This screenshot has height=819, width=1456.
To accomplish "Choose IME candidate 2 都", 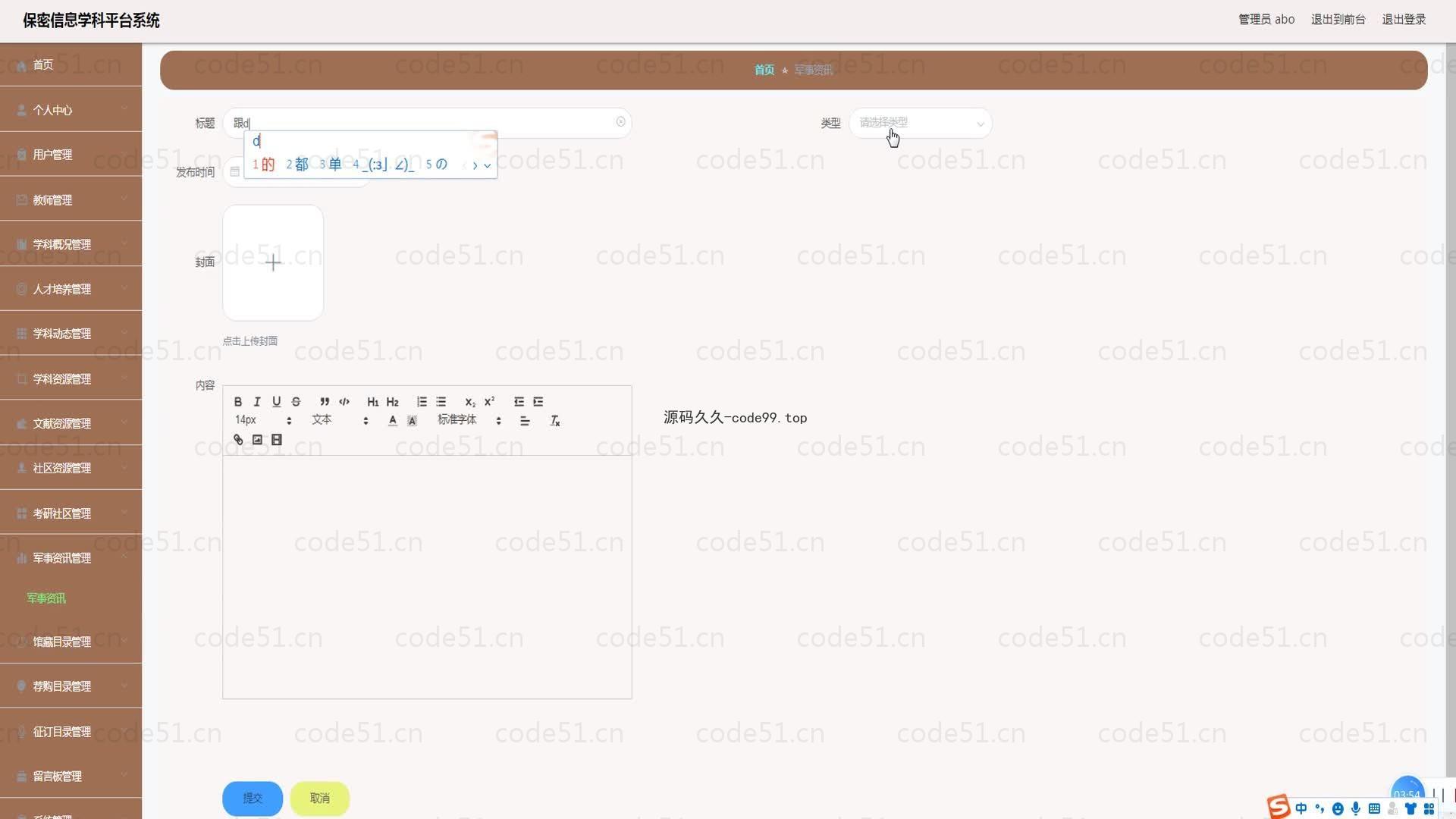I will (x=297, y=165).
